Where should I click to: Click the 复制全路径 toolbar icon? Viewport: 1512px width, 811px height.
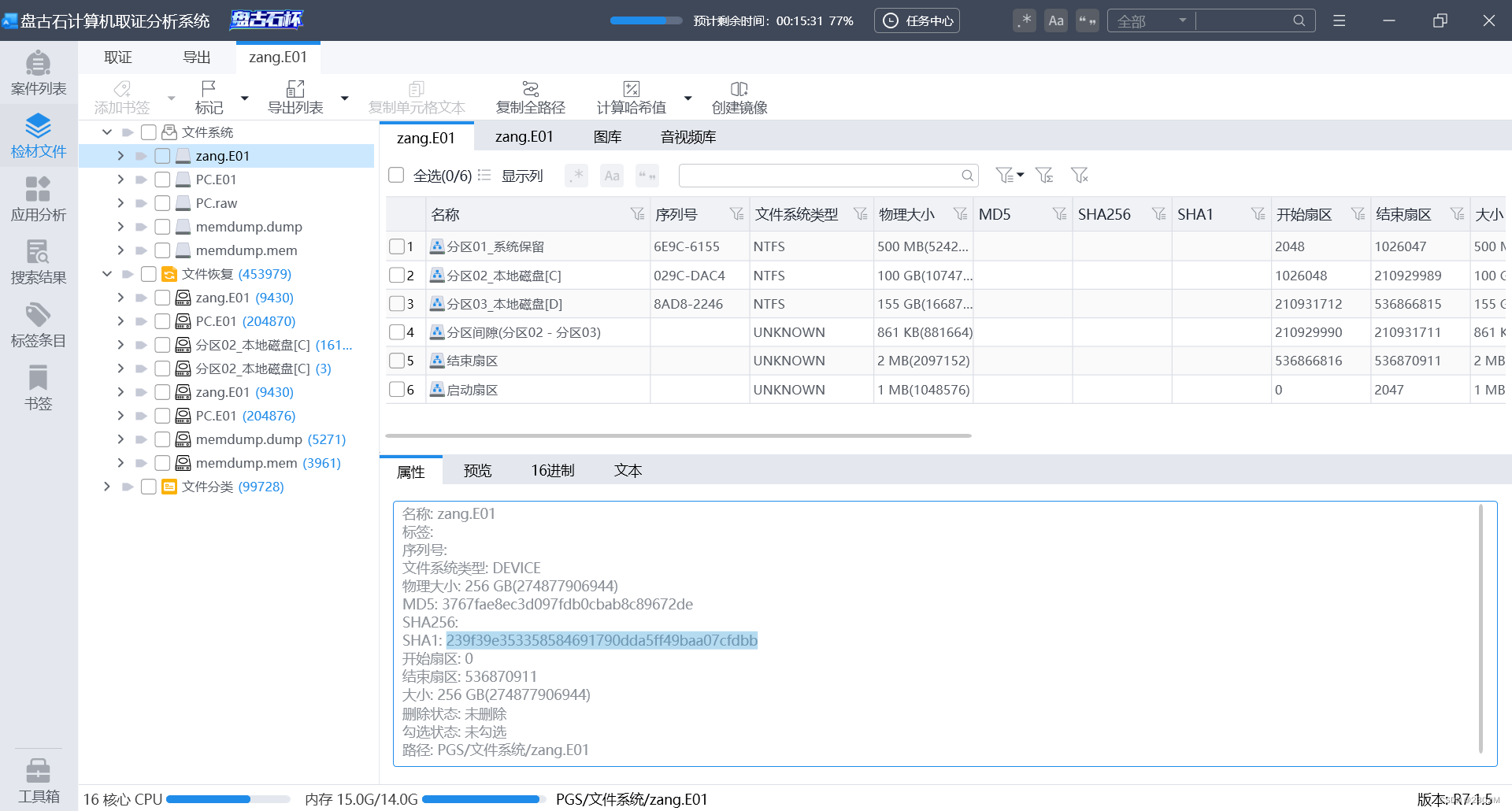click(x=531, y=88)
